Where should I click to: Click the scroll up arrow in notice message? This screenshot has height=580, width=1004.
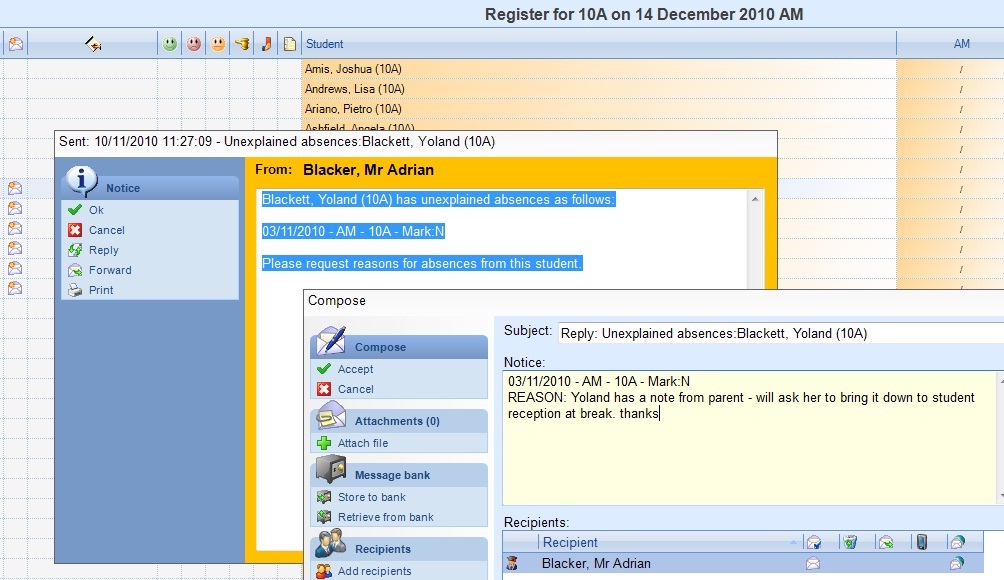[x=756, y=199]
